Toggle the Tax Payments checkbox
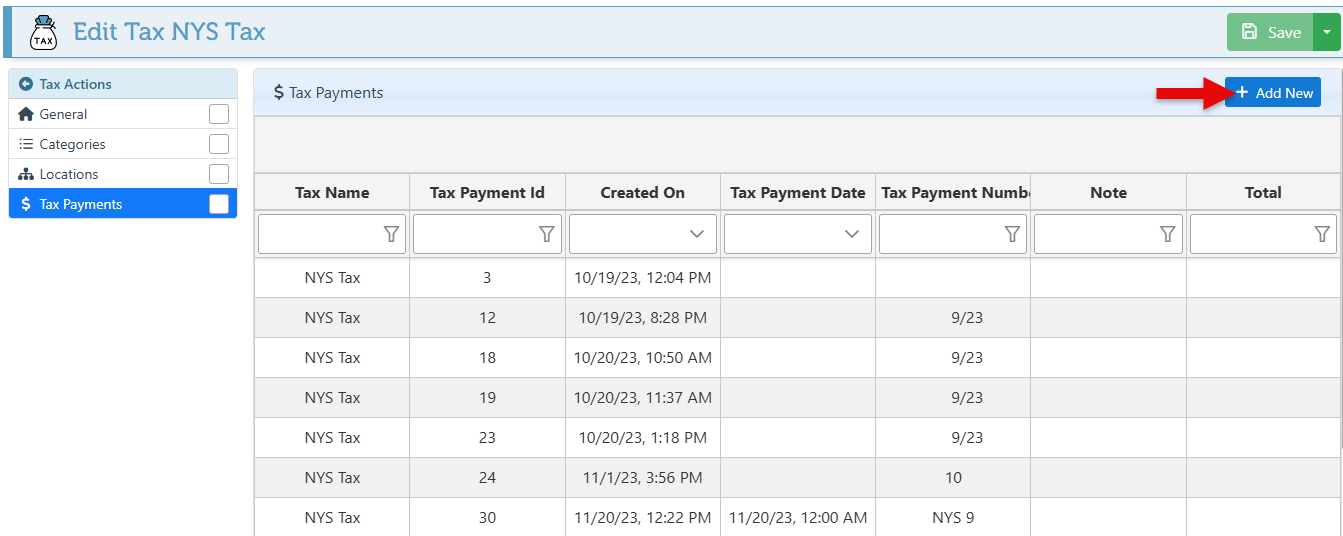The image size is (1343, 536). (219, 204)
